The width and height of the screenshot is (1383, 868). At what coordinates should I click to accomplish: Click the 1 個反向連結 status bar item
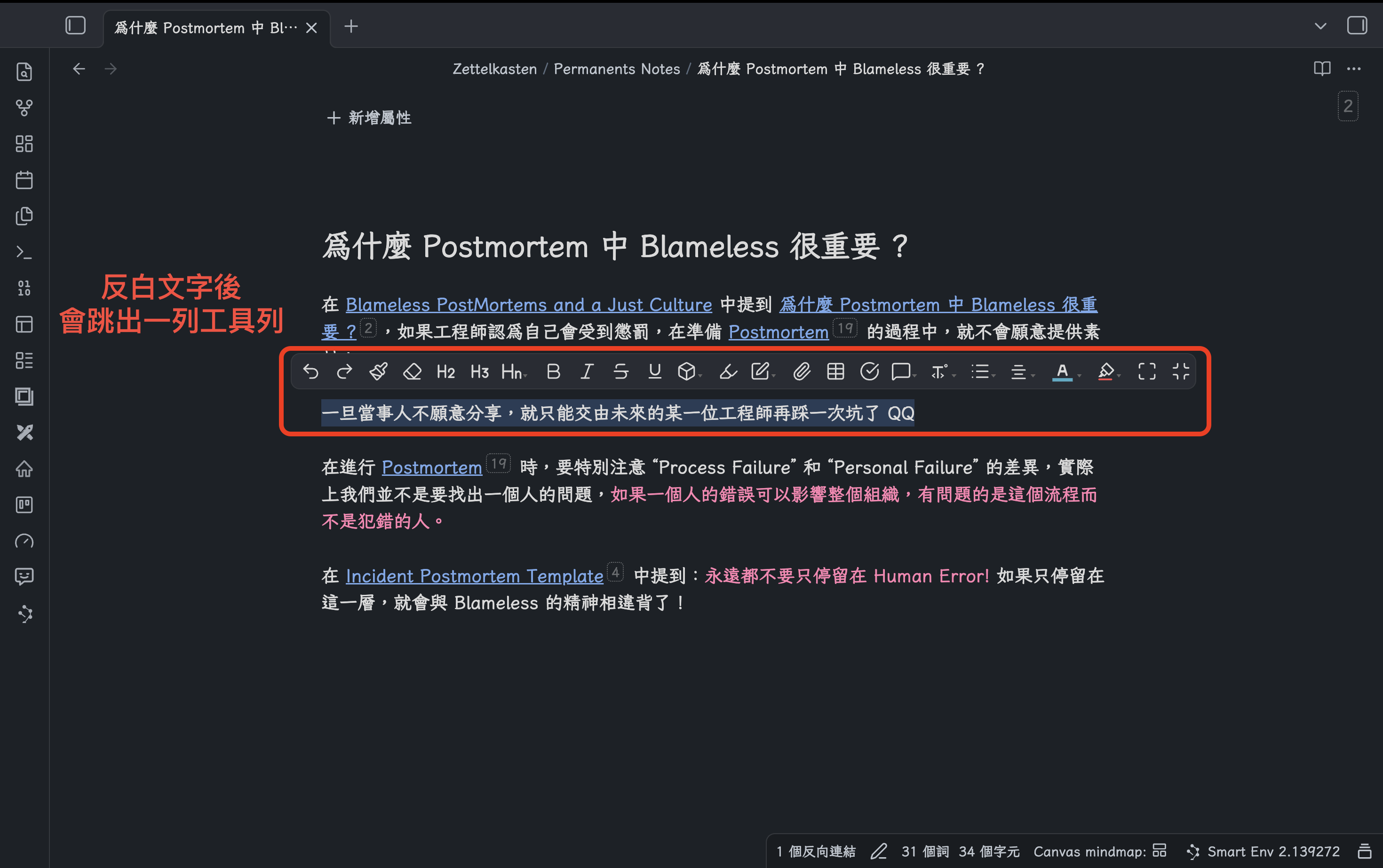point(816,852)
